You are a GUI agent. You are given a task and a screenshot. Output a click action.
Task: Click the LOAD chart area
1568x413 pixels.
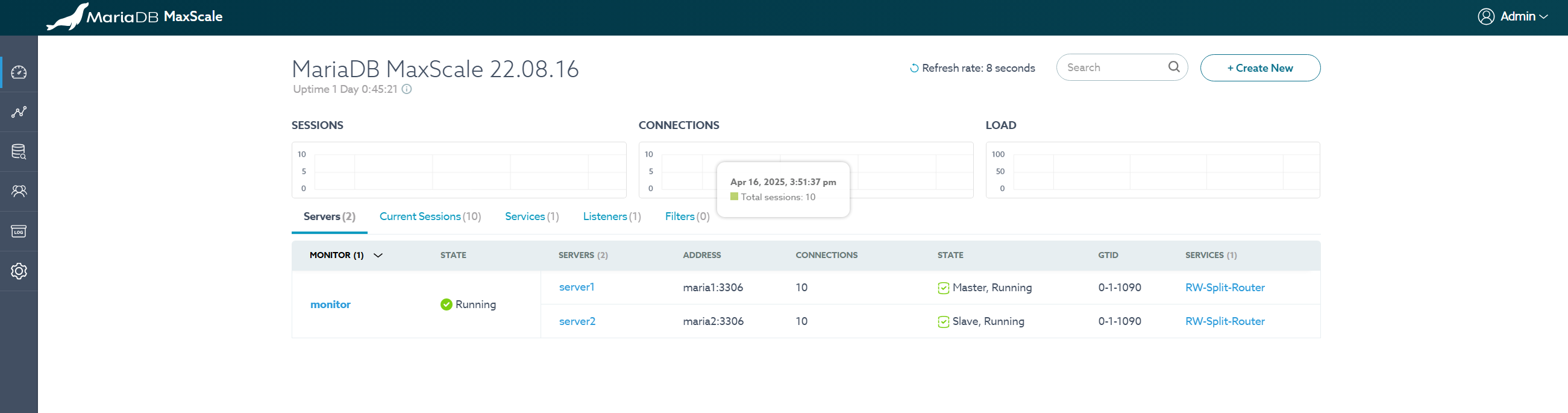(1153, 170)
